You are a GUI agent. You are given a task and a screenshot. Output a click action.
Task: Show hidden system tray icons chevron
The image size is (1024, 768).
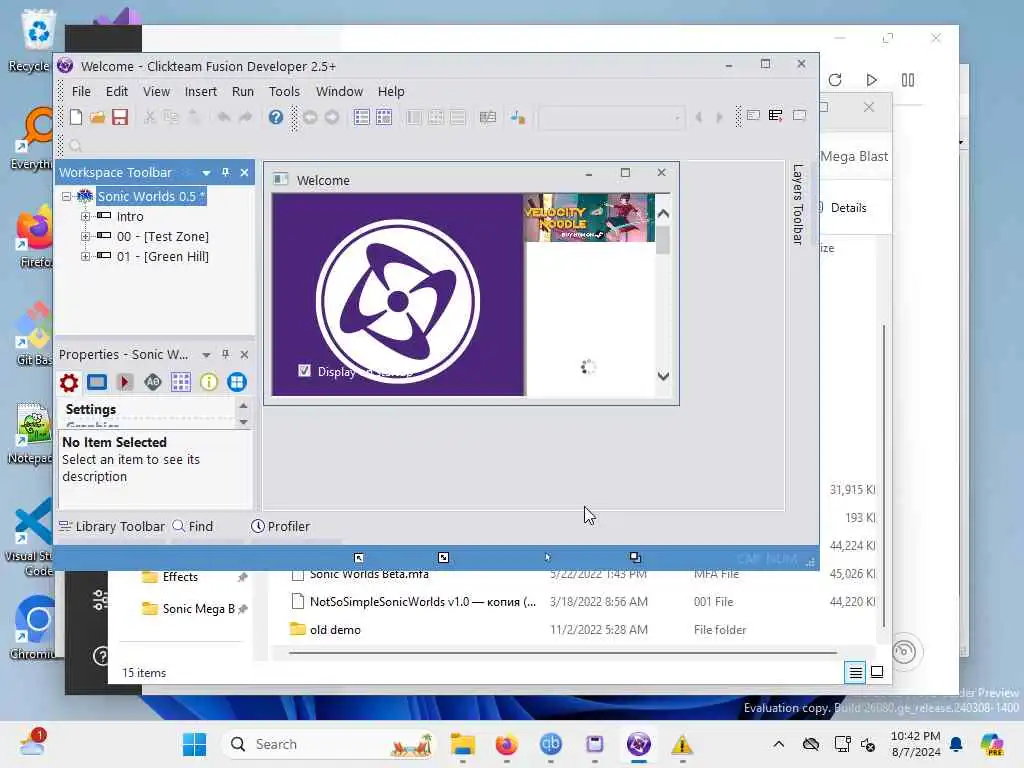point(778,744)
